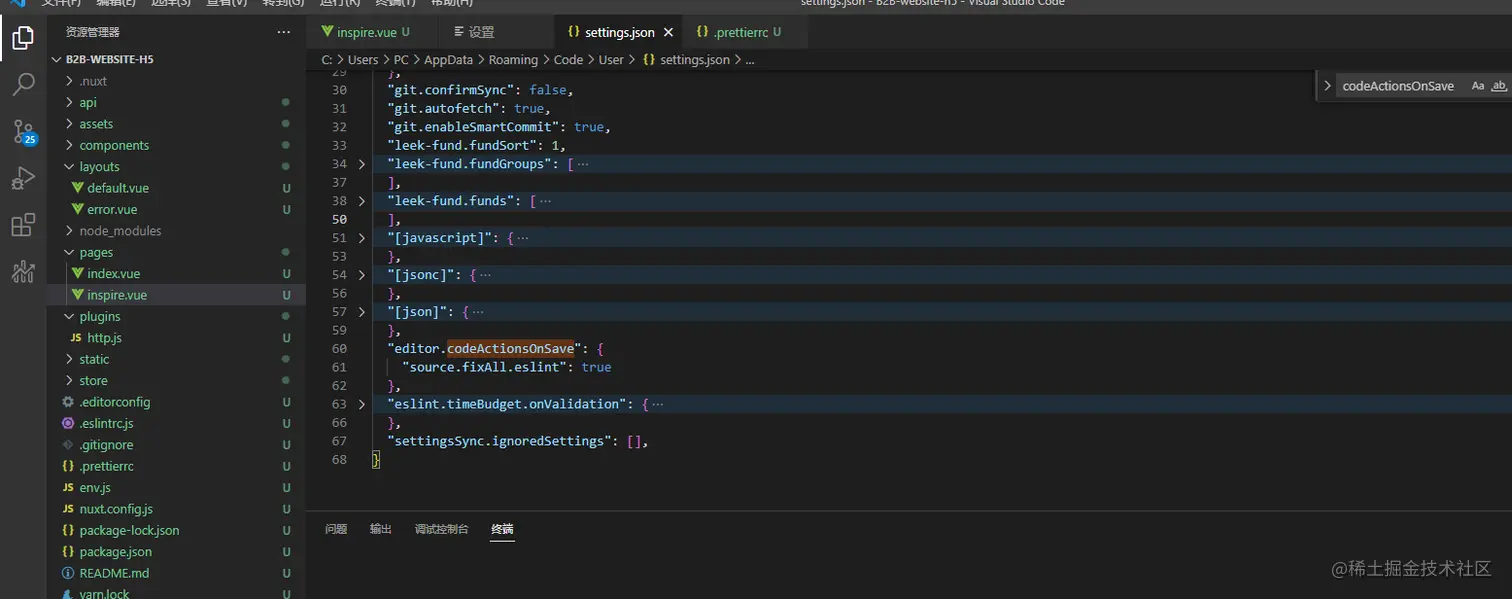Screen dimensions: 1512x599
Task: Open the env.js file
Action: pos(176,487)
